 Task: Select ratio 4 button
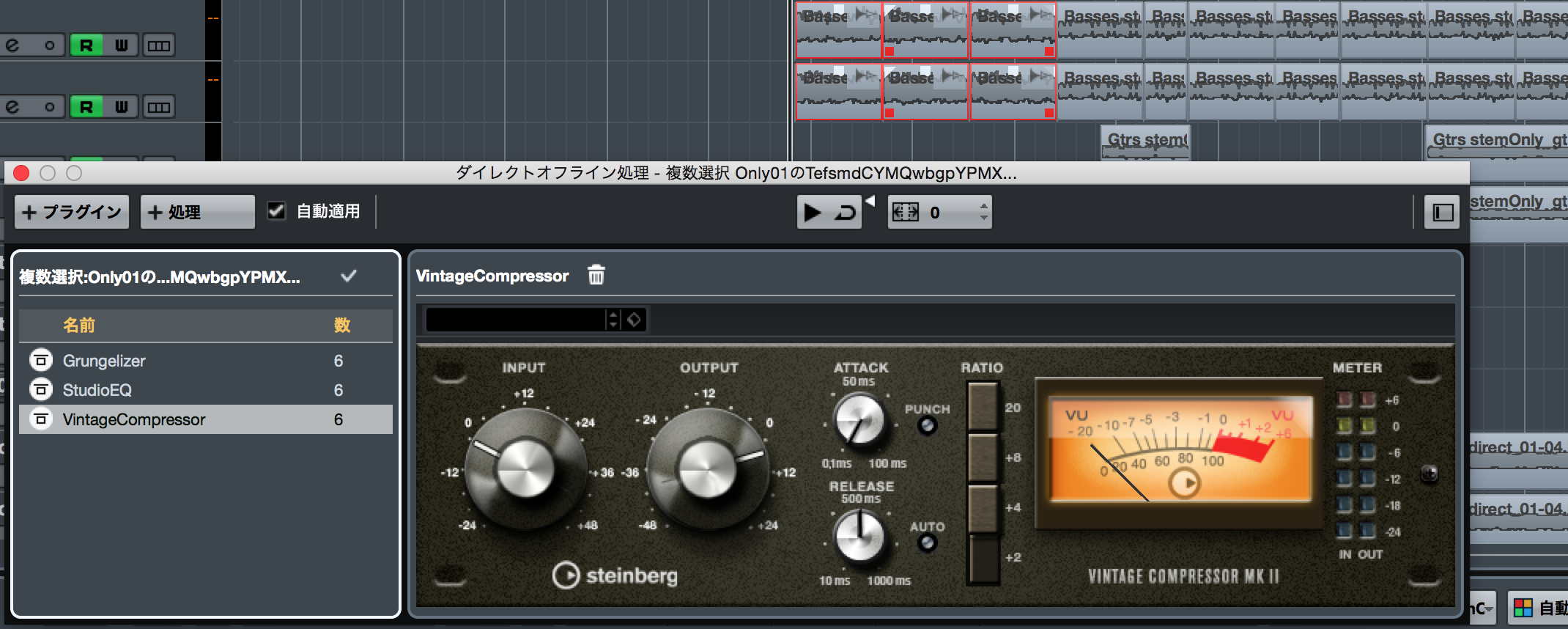coord(983,508)
